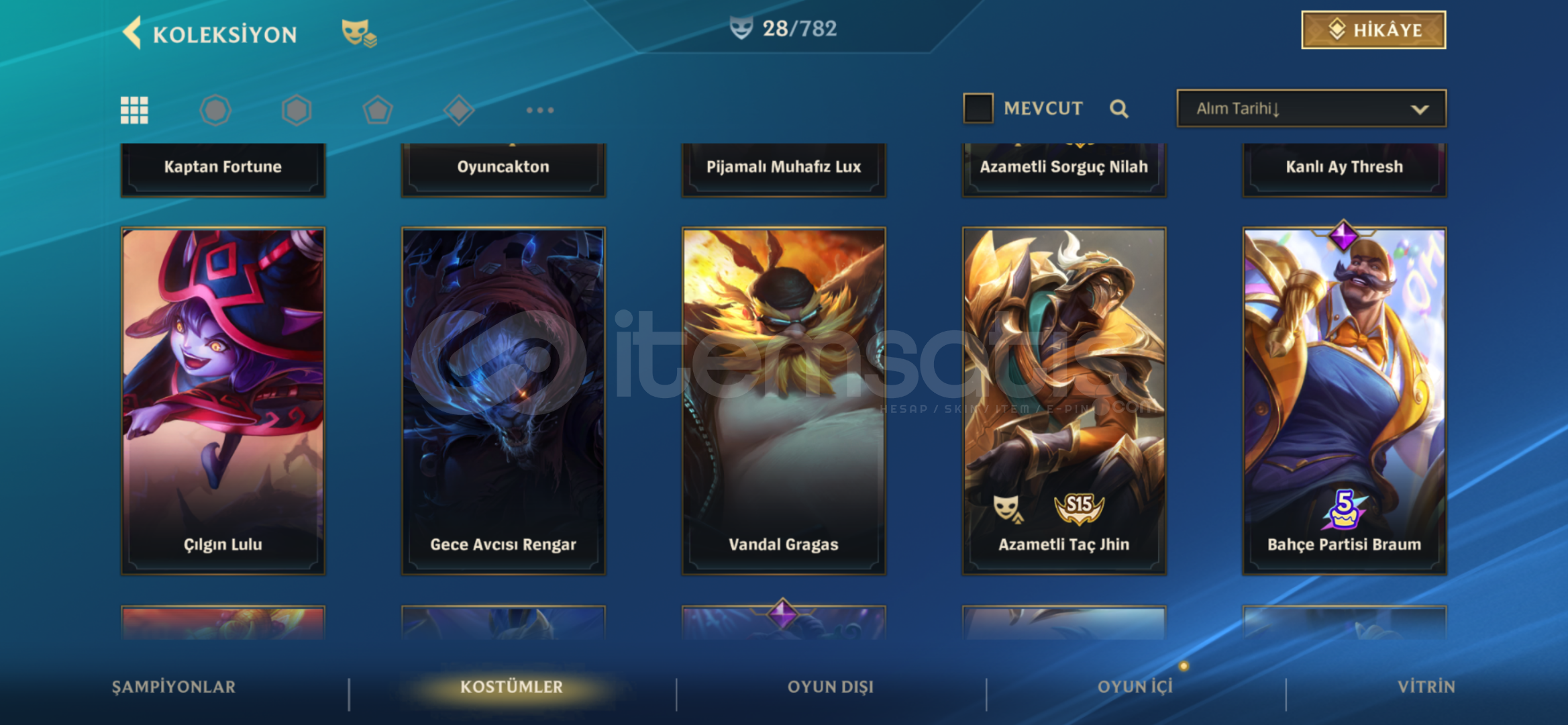Screen dimensions: 1568x725
Task: Open the mask and coins skin icon
Action: [x=359, y=33]
